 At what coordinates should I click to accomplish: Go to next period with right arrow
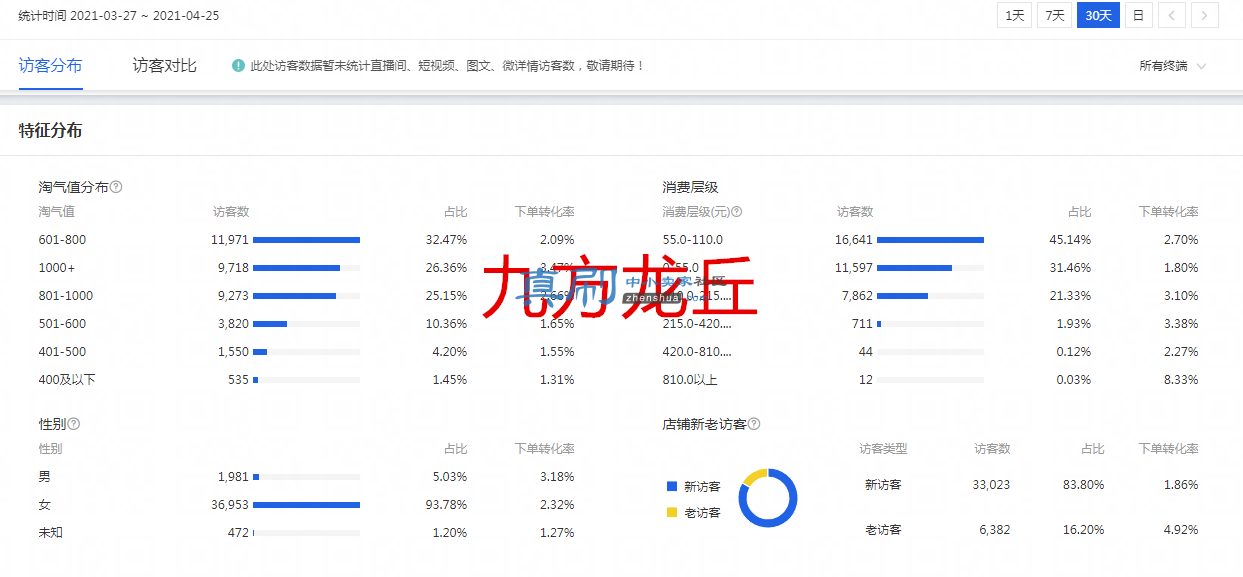[1204, 15]
